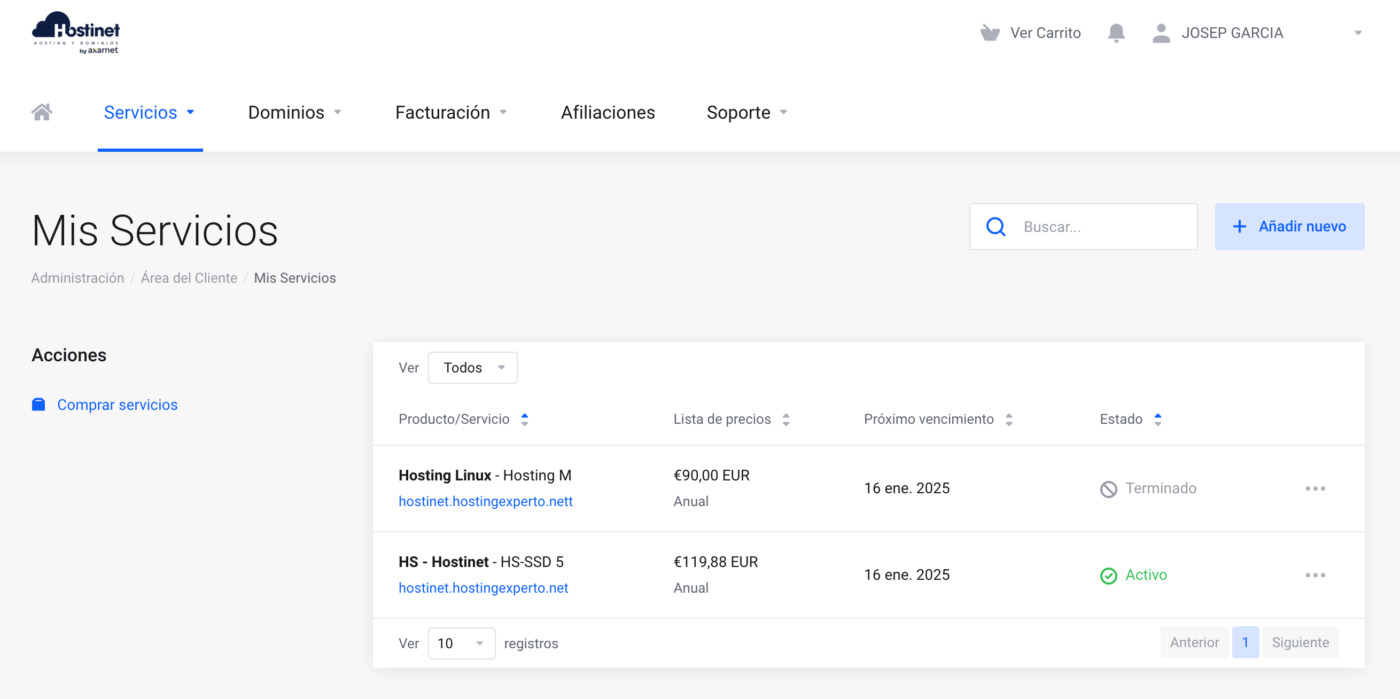Screen dimensions: 1400x699
Task: Click the Próximo vencimiento column header
Action: (929, 420)
